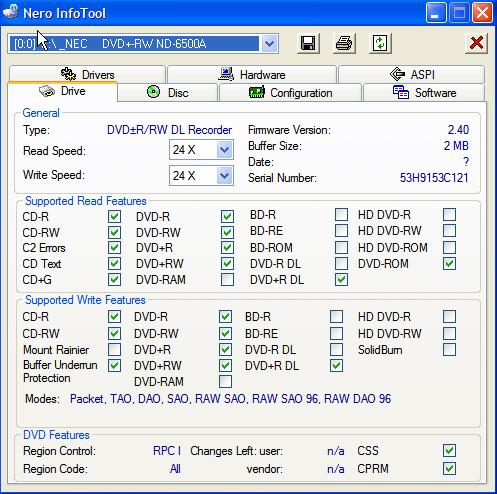The width and height of the screenshot is (497, 494).
Task: Toggle BD-ROM read checkbox
Action: click(x=341, y=248)
